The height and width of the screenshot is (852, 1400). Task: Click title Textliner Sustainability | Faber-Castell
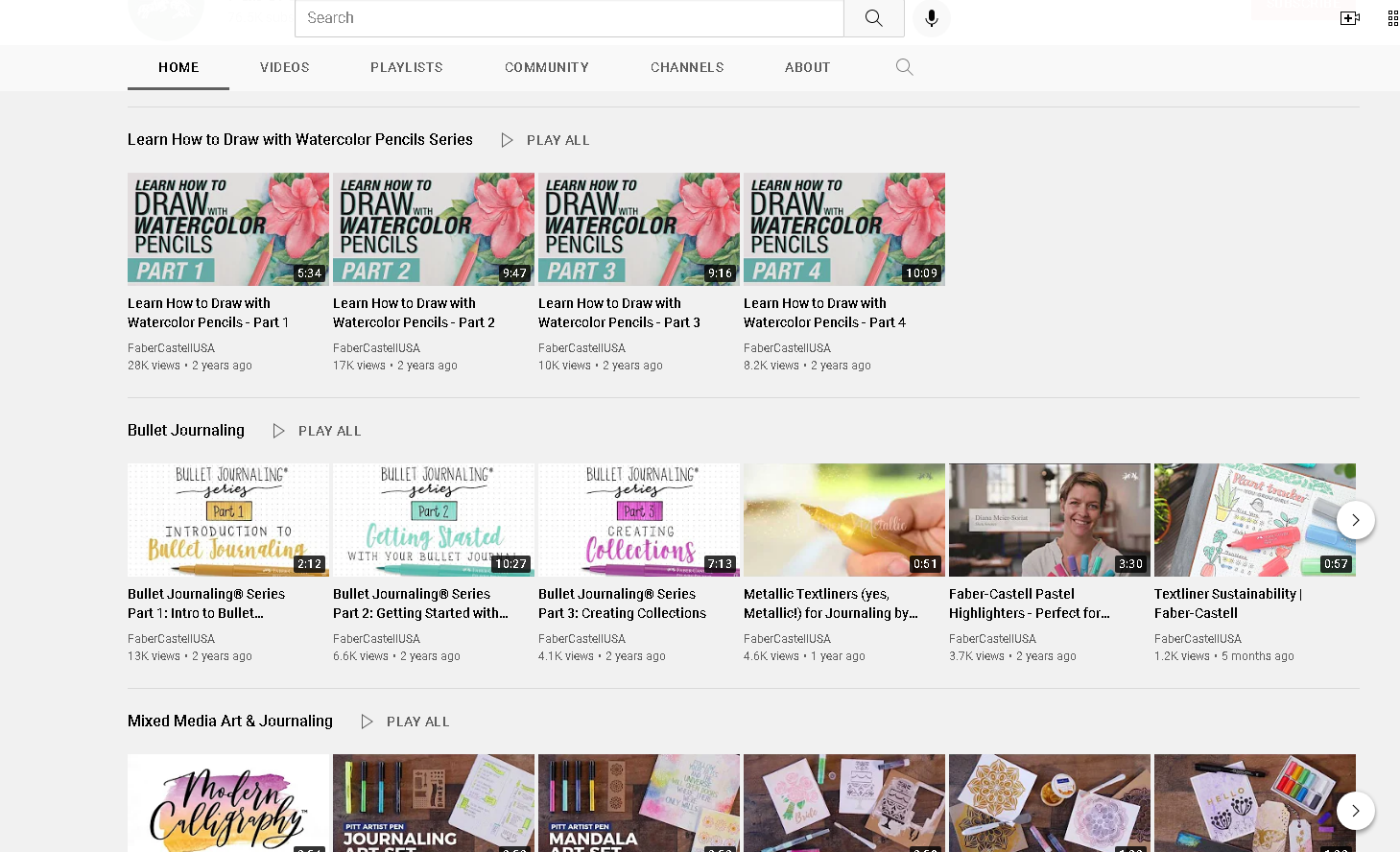1228,603
